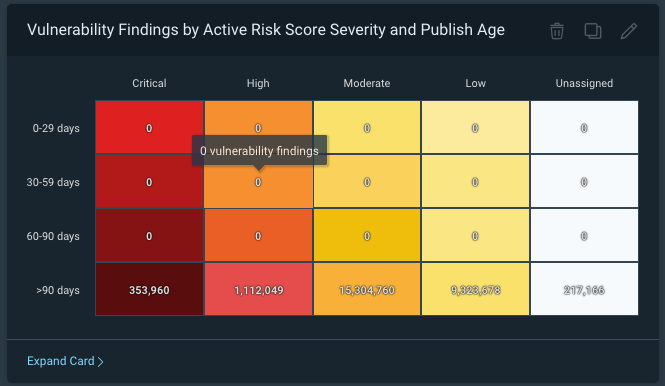Screen dimensions: 665x386
Task: Click the chevron next to Expand Card
Action: tap(101, 362)
